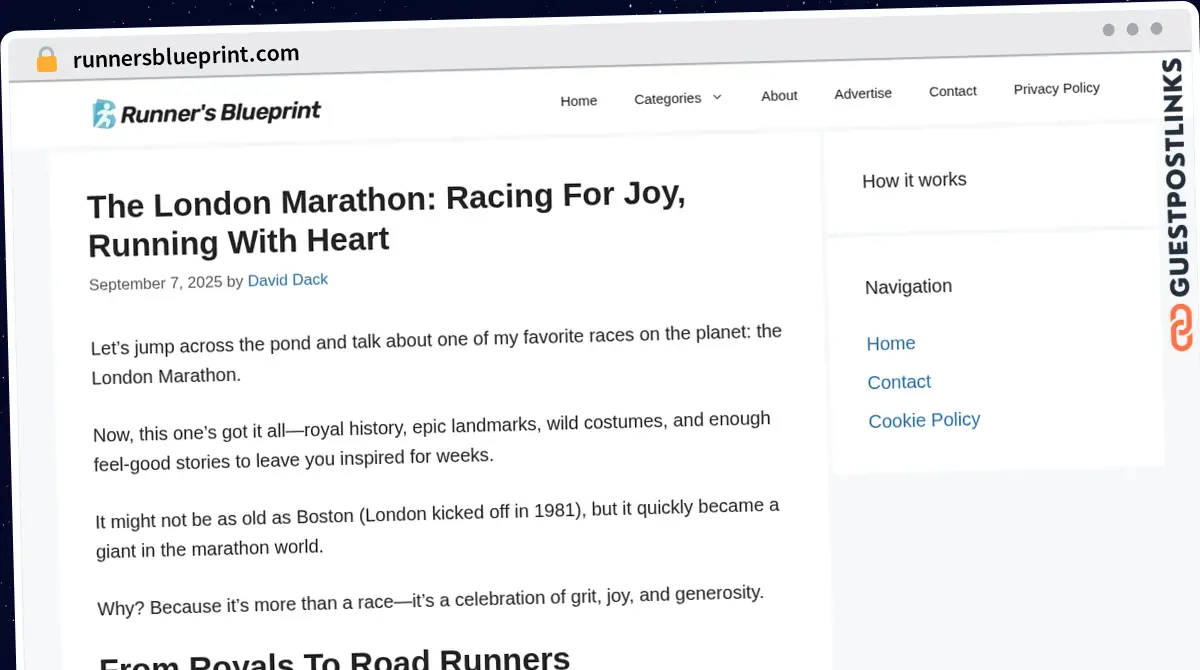Click the GUESTPOSTLINKS vertical brand text
1200x670 pixels.
[x=1179, y=178]
